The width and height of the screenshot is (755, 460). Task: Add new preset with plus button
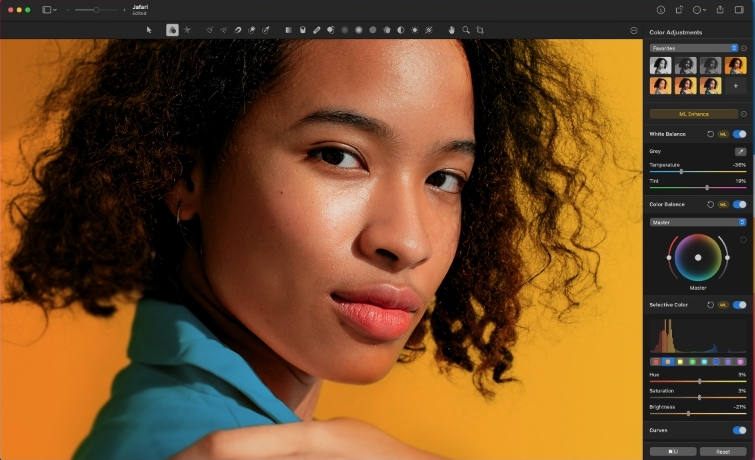click(736, 86)
